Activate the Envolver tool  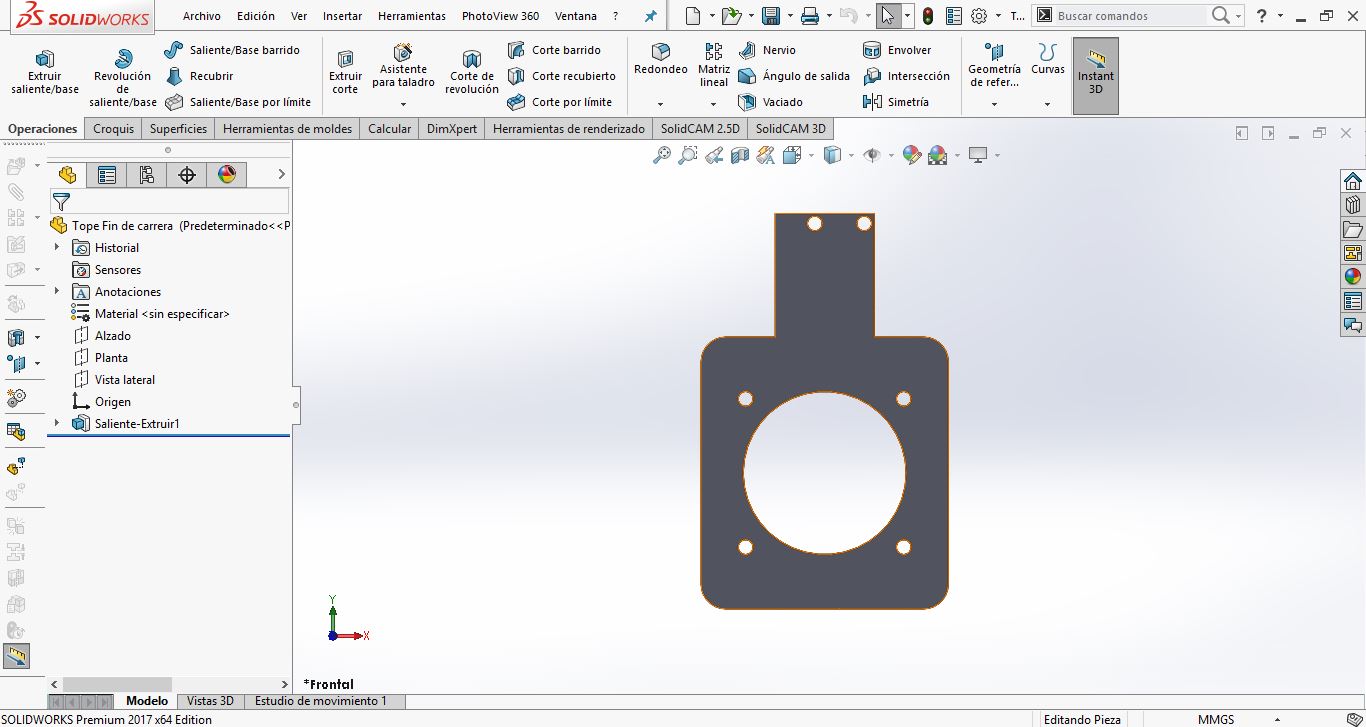(897, 50)
